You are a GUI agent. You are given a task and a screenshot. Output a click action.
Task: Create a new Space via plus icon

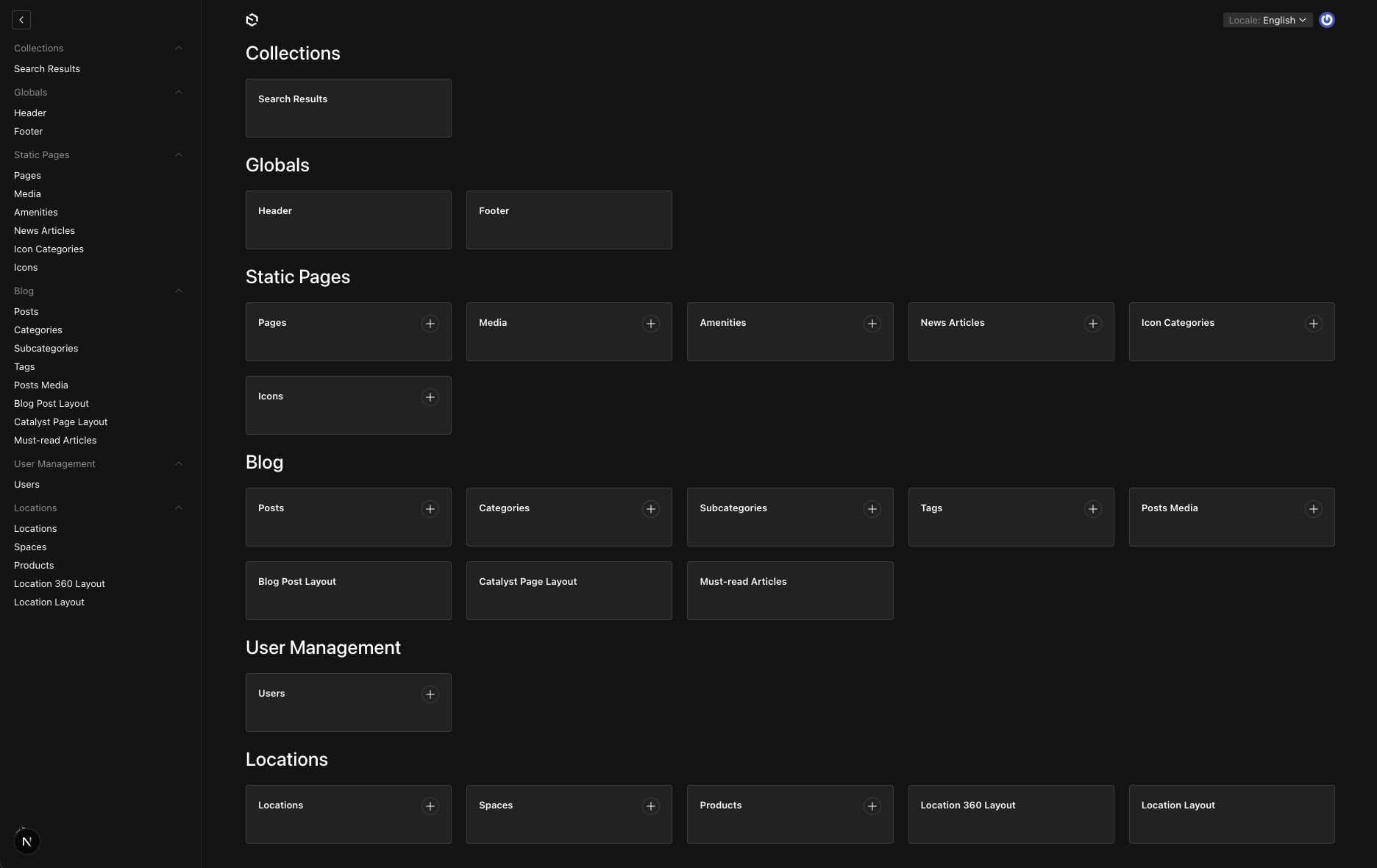pyautogui.click(x=651, y=806)
